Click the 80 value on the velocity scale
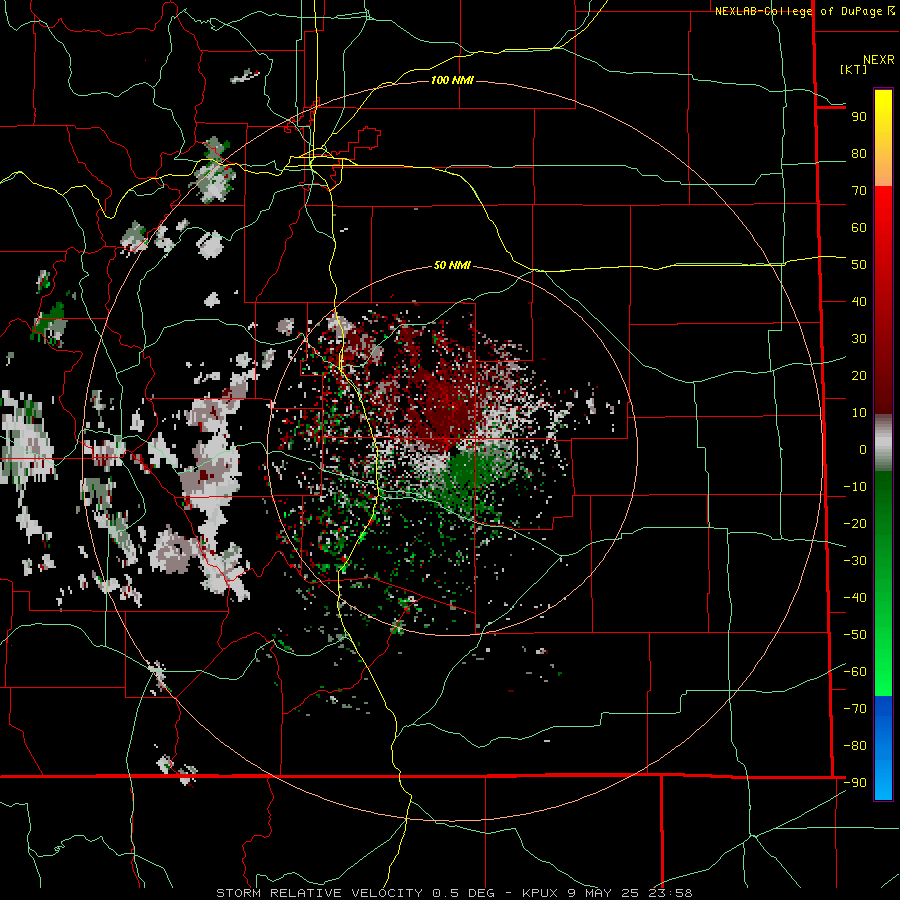Screen dimensions: 900x900 tap(859, 154)
